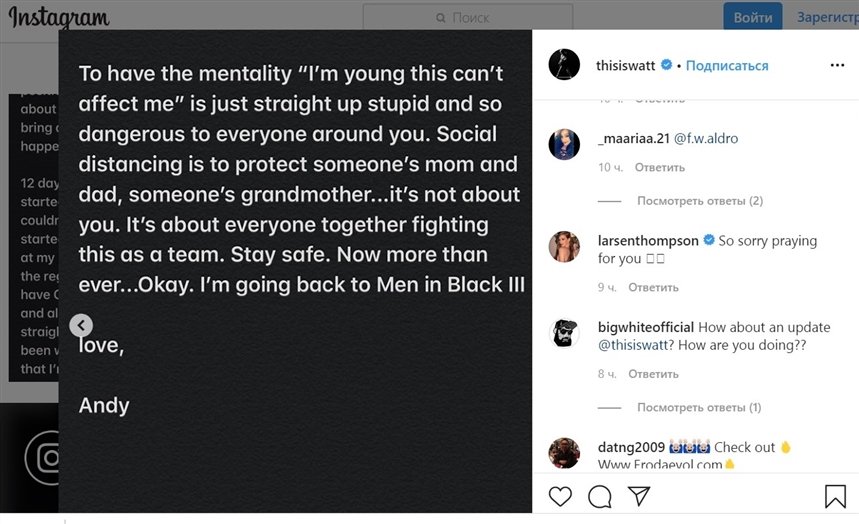Open datng2009 profile avatar

click(564, 452)
